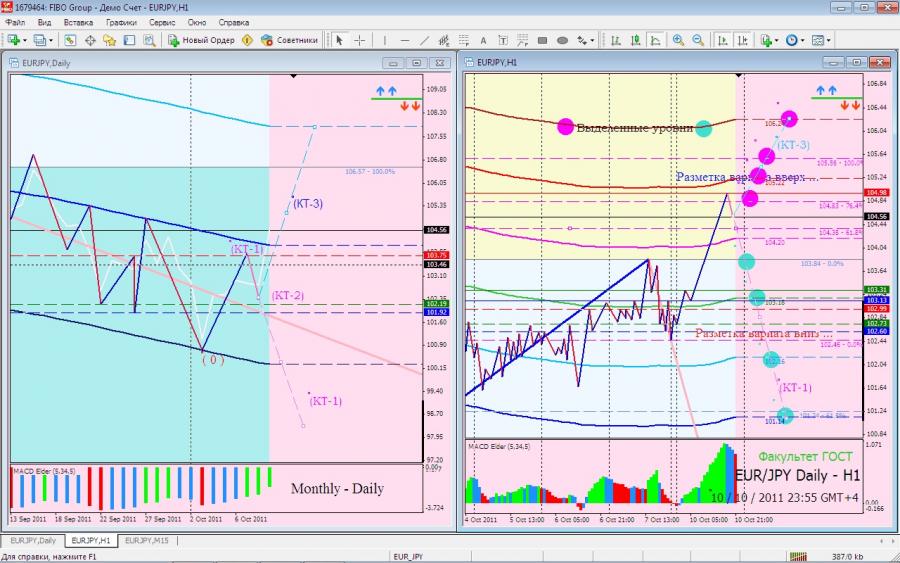Expand the New Chart dropdown arrow
Viewport: 900px width, 563px height.
[x=25, y=41]
